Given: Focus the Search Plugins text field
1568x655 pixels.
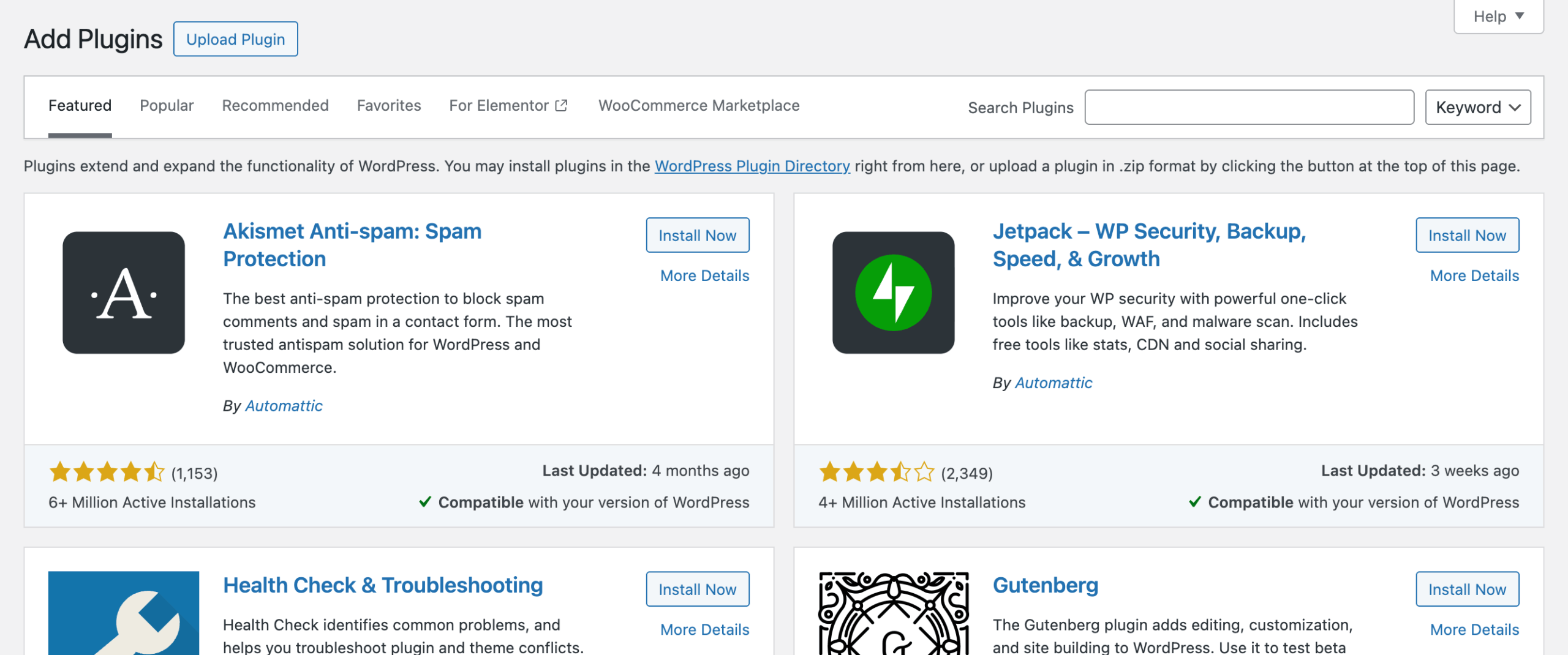Looking at the screenshot, I should click(1249, 108).
